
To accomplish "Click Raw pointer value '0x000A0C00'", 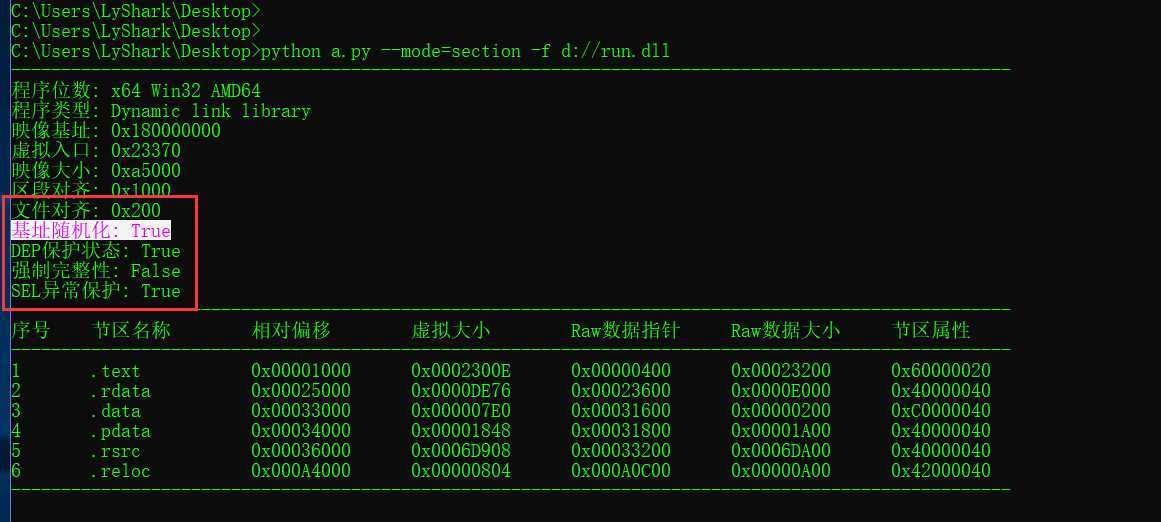I will pos(620,471).
